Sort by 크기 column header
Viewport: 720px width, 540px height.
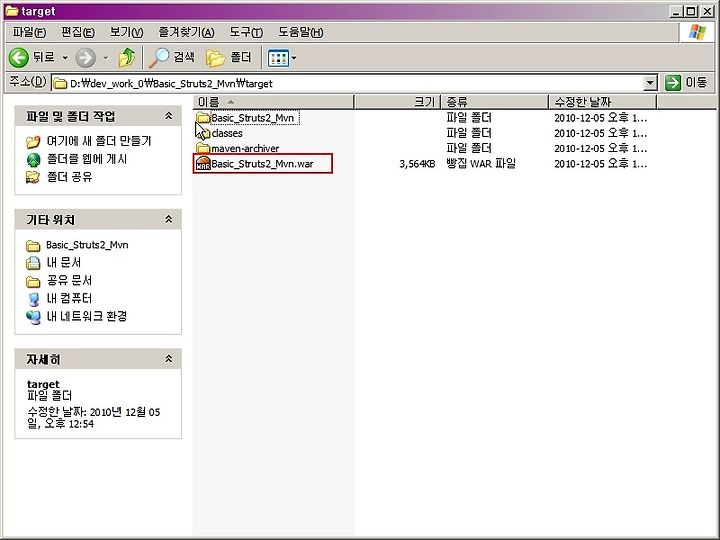pos(398,102)
